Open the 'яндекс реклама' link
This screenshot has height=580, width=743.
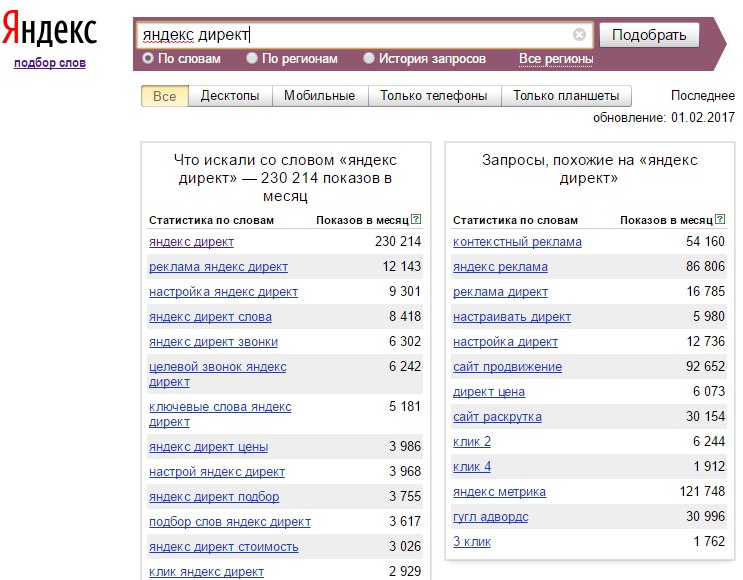click(500, 267)
